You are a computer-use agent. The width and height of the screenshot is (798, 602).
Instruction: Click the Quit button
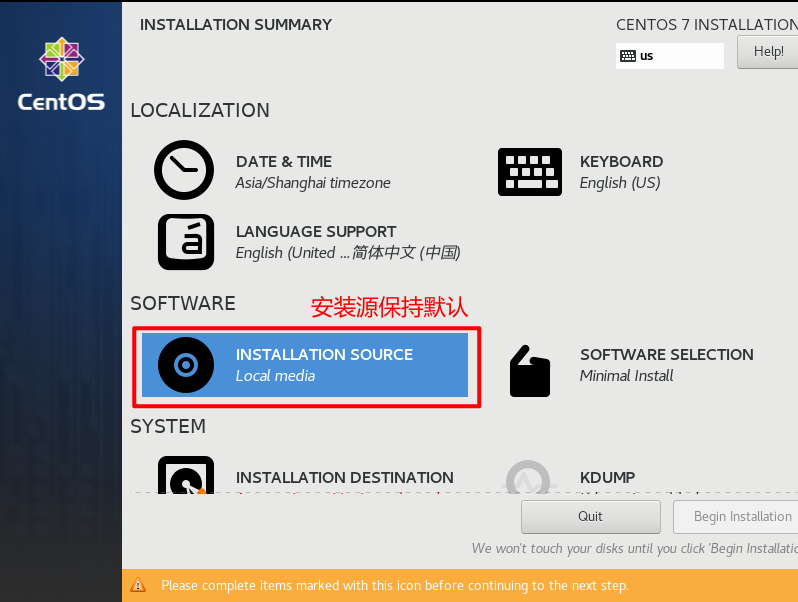tap(590, 517)
